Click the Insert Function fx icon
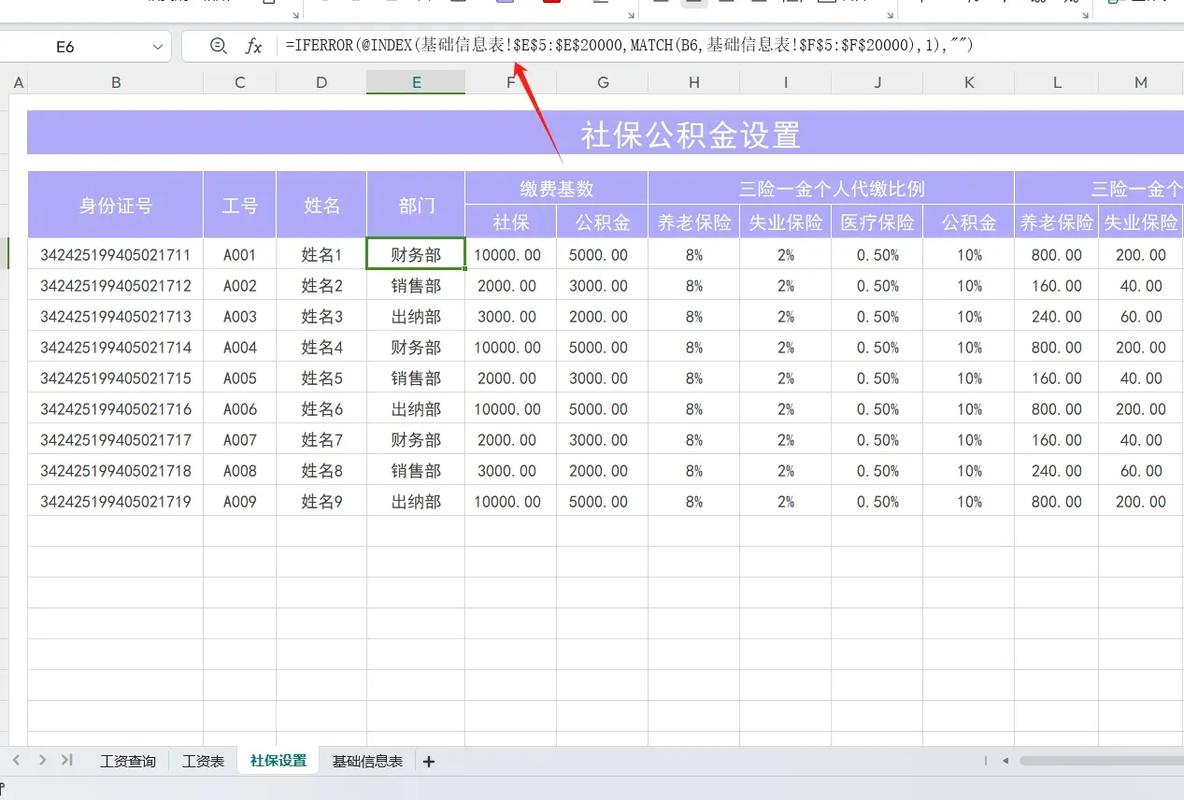Viewport: 1184px width, 800px height. click(x=253, y=45)
